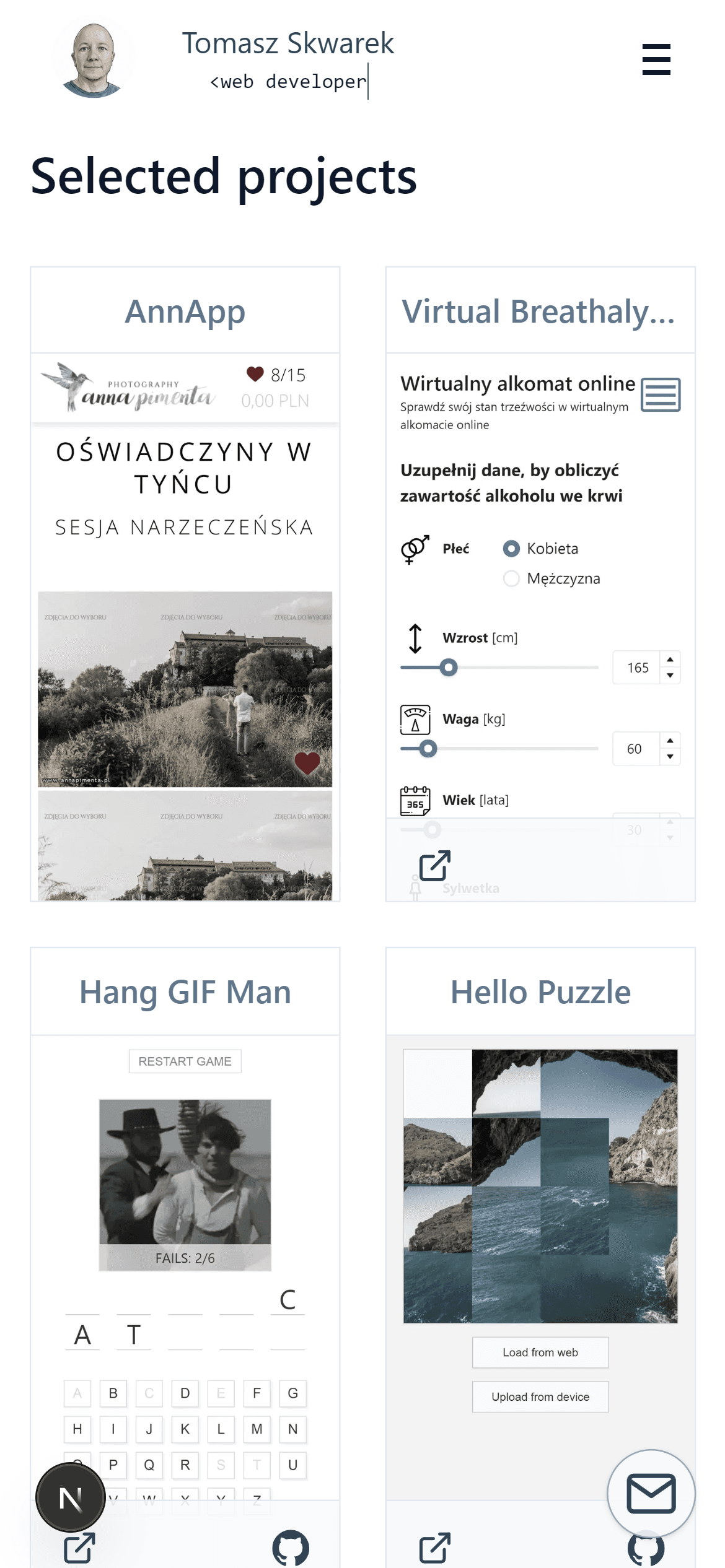Image resolution: width=725 pixels, height=1568 pixels.
Task: Pick letter U on hangman keyboard
Action: click(x=293, y=1465)
